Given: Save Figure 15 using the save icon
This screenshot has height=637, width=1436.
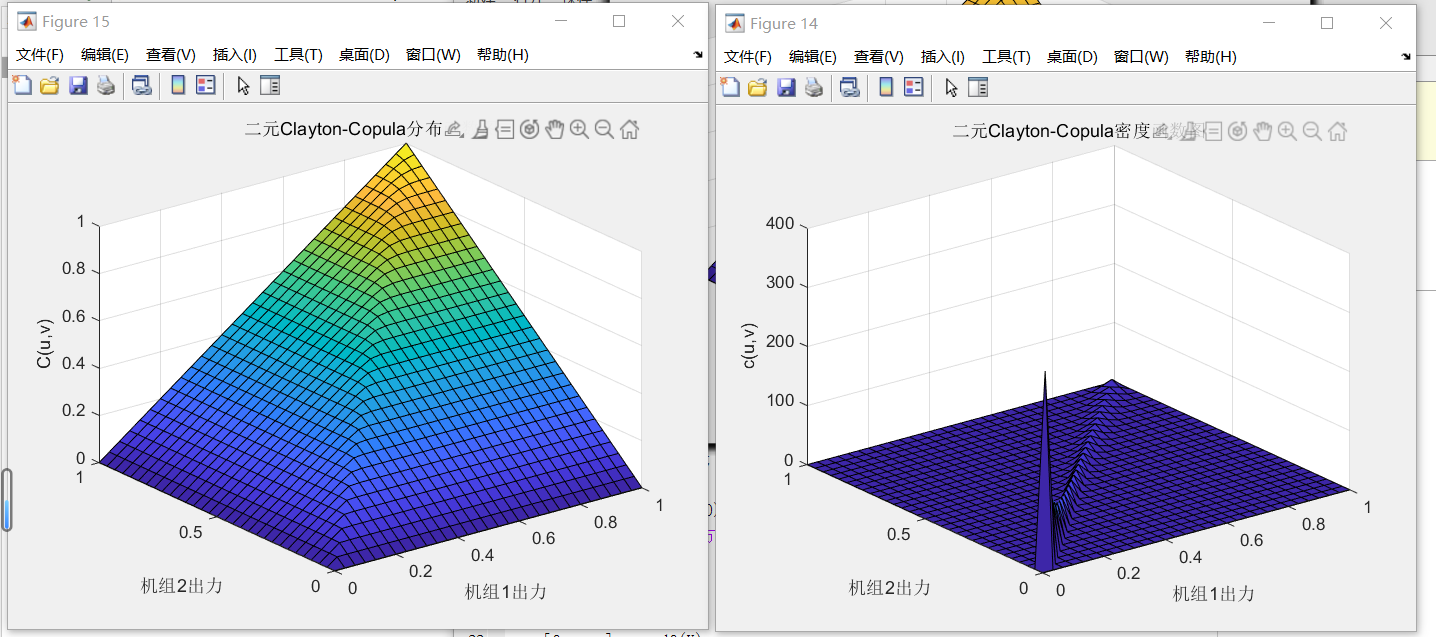Looking at the screenshot, I should pos(78,86).
